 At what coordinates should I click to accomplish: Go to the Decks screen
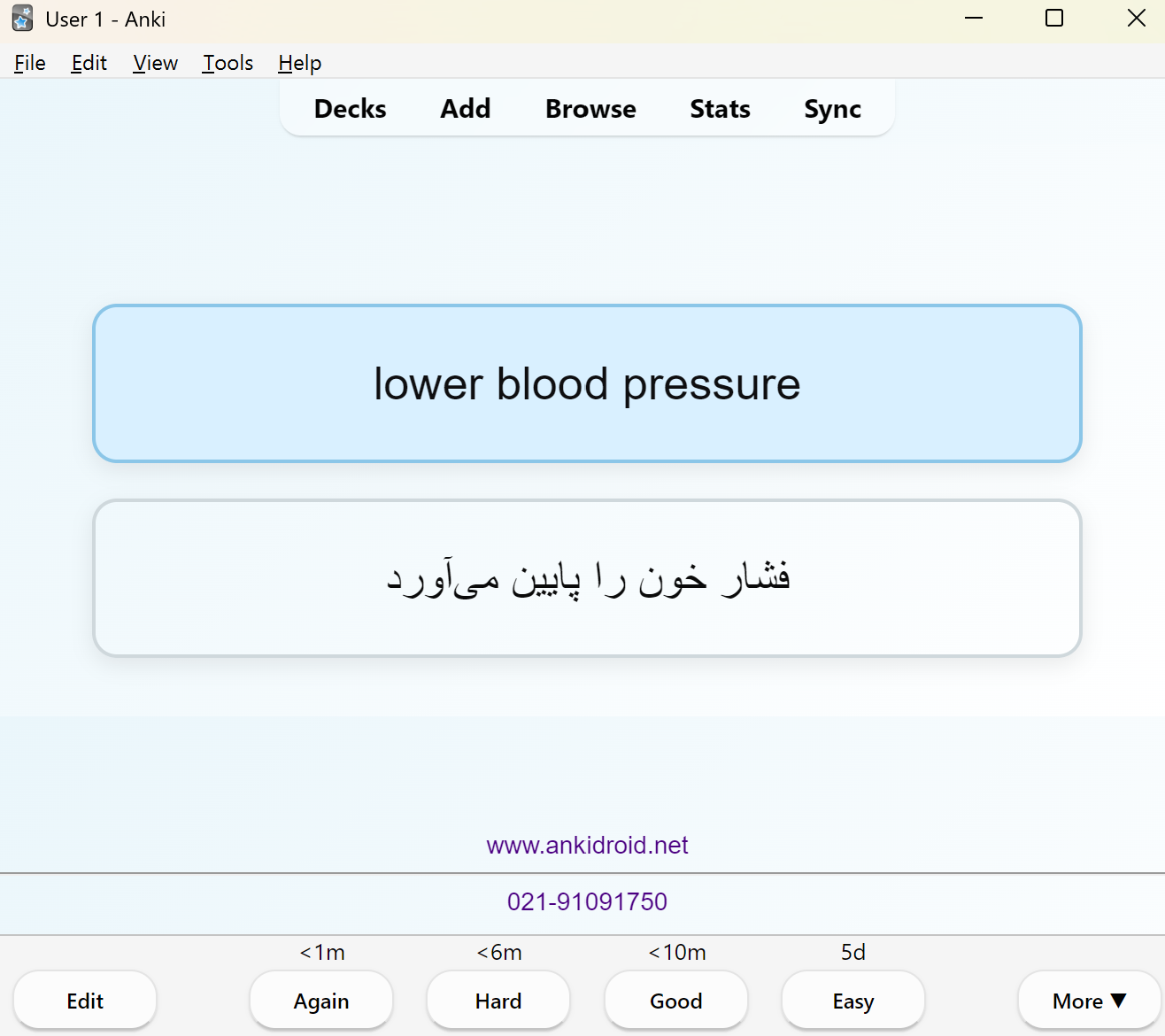click(351, 109)
